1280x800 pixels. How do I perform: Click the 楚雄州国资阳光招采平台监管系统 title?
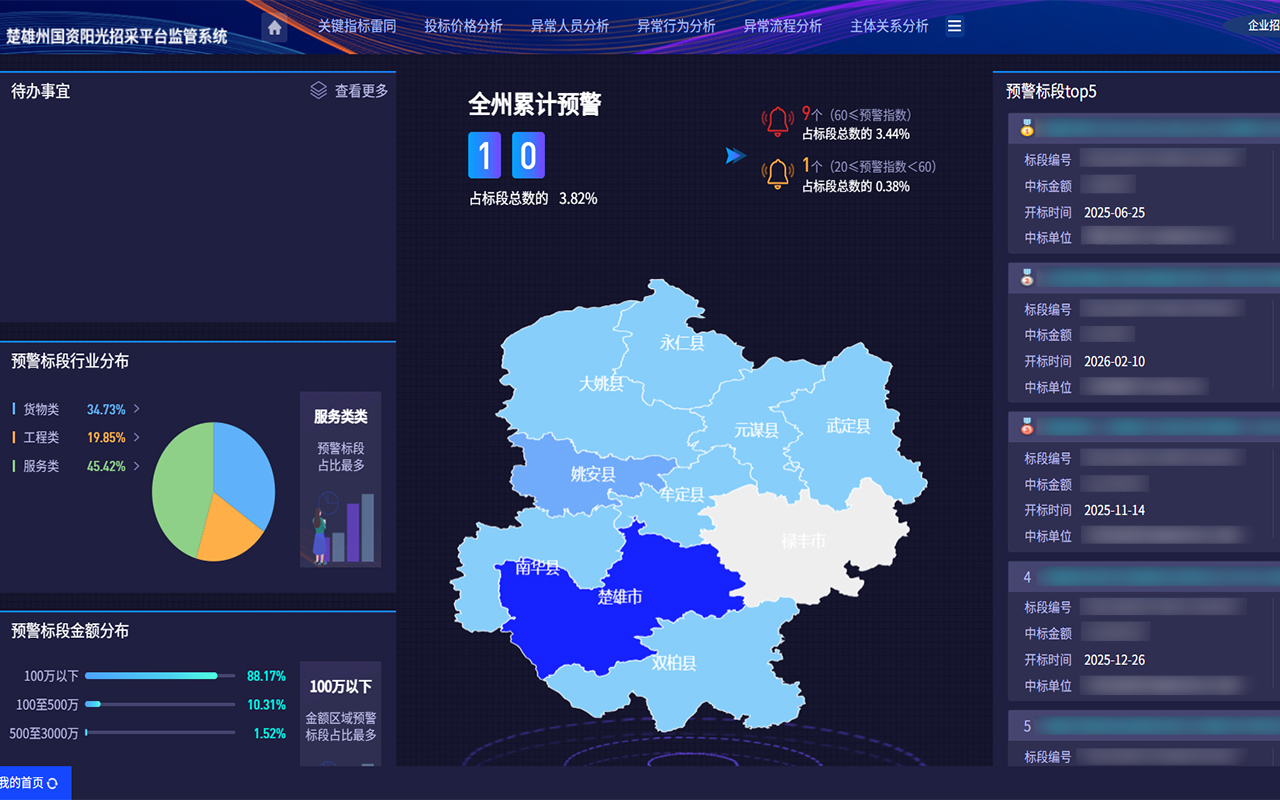pyautogui.click(x=117, y=36)
